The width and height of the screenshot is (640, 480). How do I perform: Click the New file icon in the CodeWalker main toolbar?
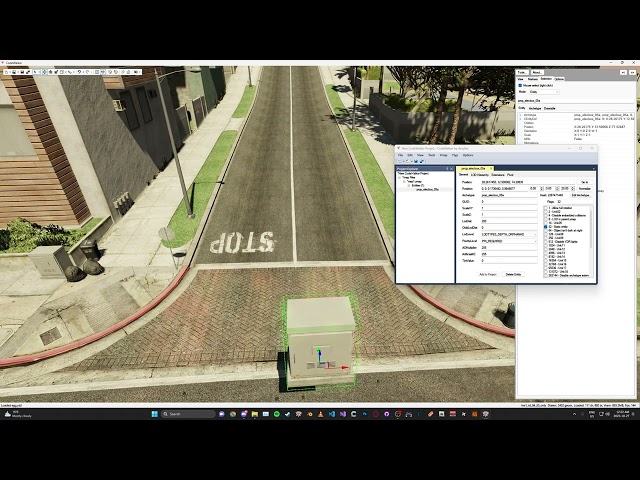coord(6,72)
